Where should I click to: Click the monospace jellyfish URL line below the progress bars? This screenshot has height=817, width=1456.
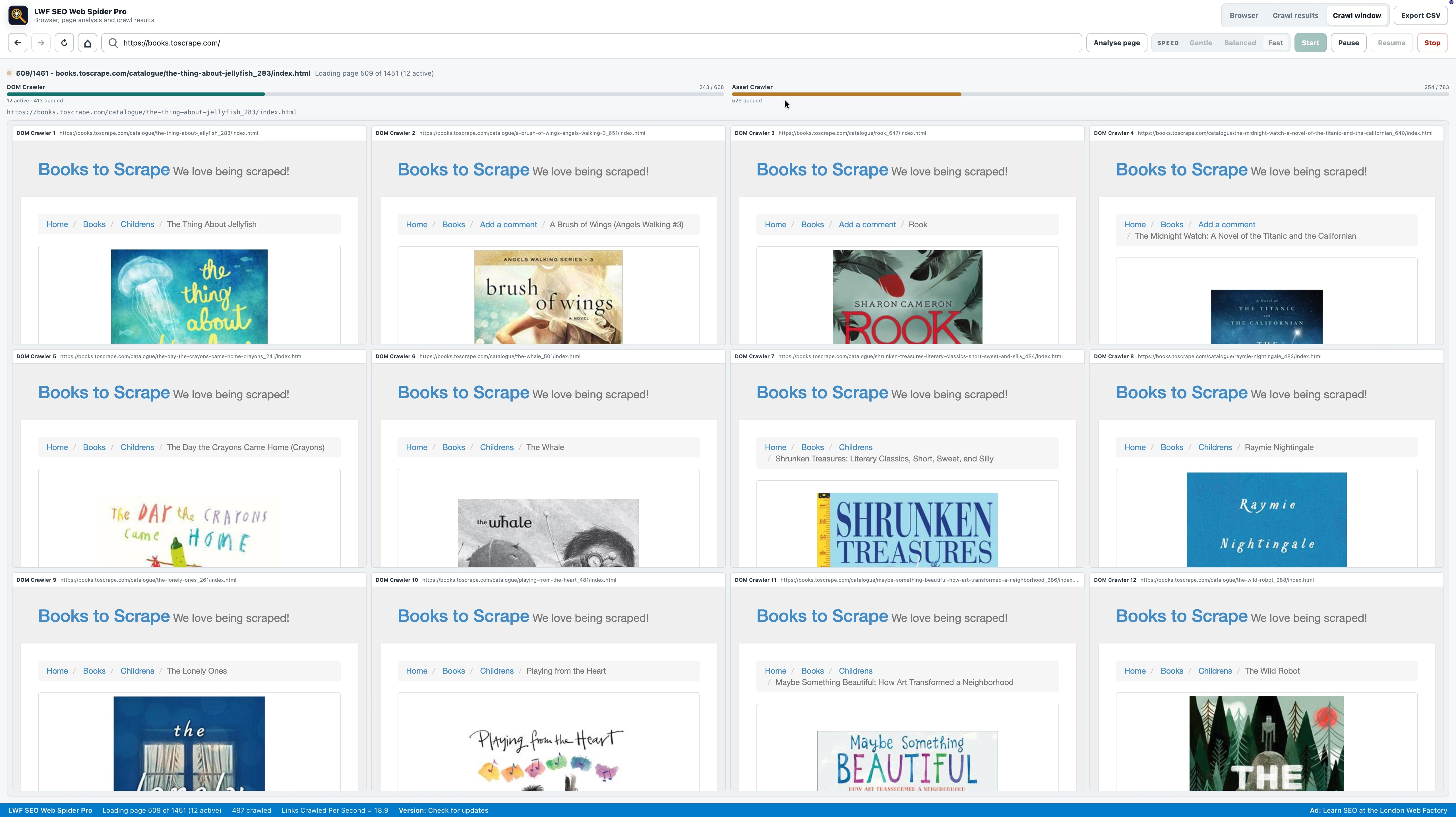click(x=152, y=113)
